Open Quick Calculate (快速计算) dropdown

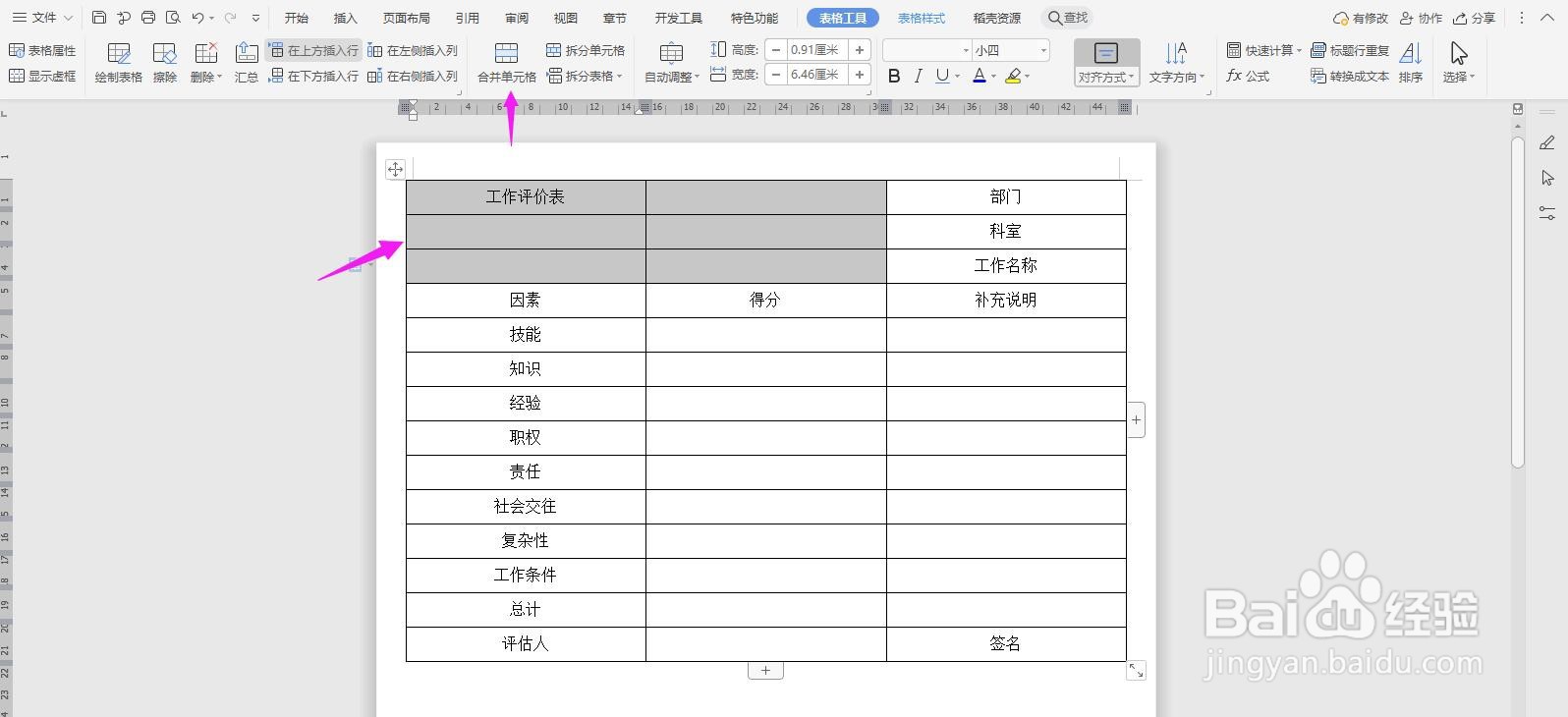coord(1263,50)
